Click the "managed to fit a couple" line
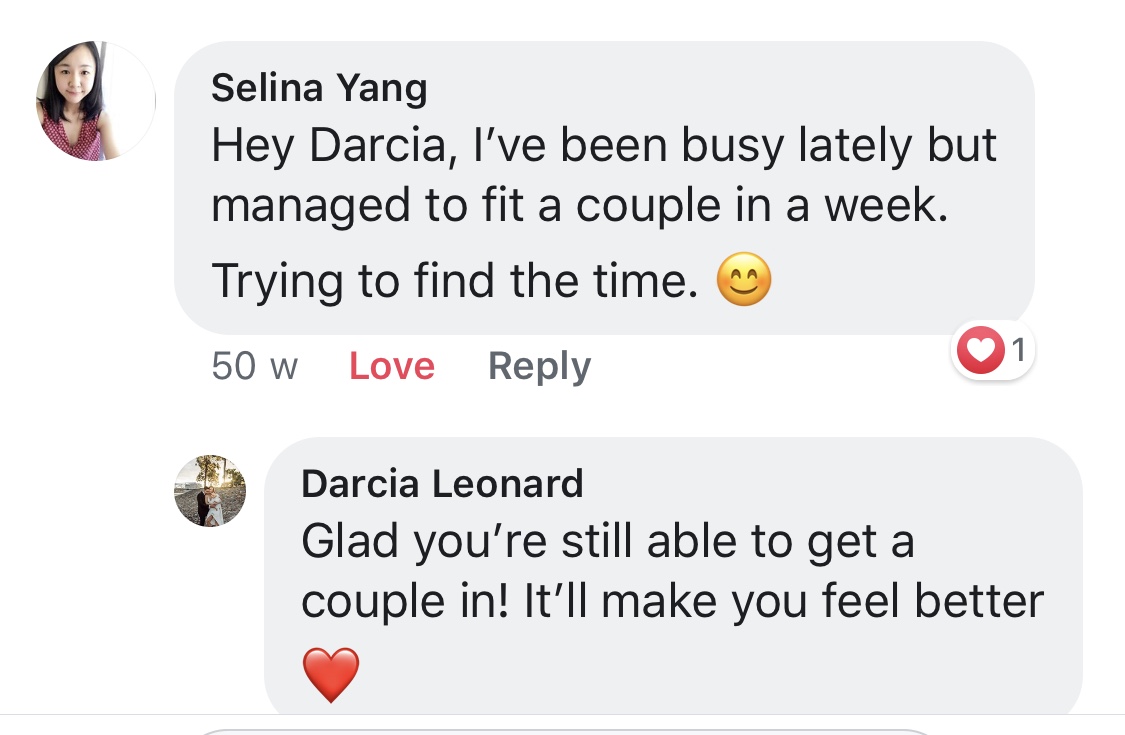Viewport: 1125px width, 735px height. (578, 205)
